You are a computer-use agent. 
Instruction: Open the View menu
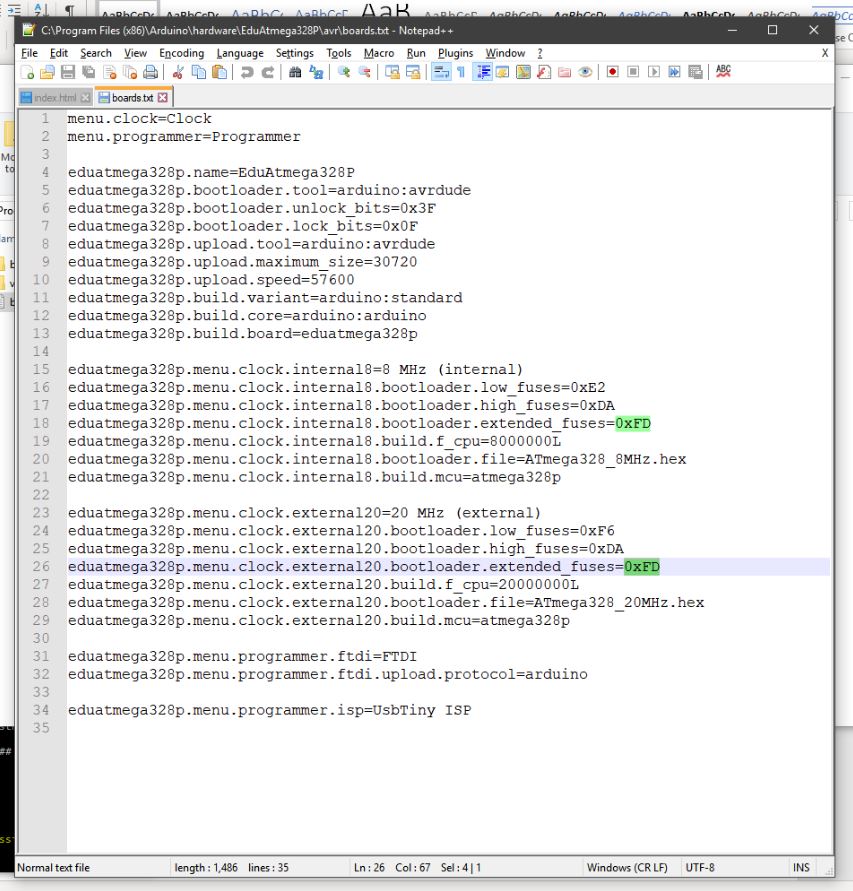pyautogui.click(x=135, y=53)
